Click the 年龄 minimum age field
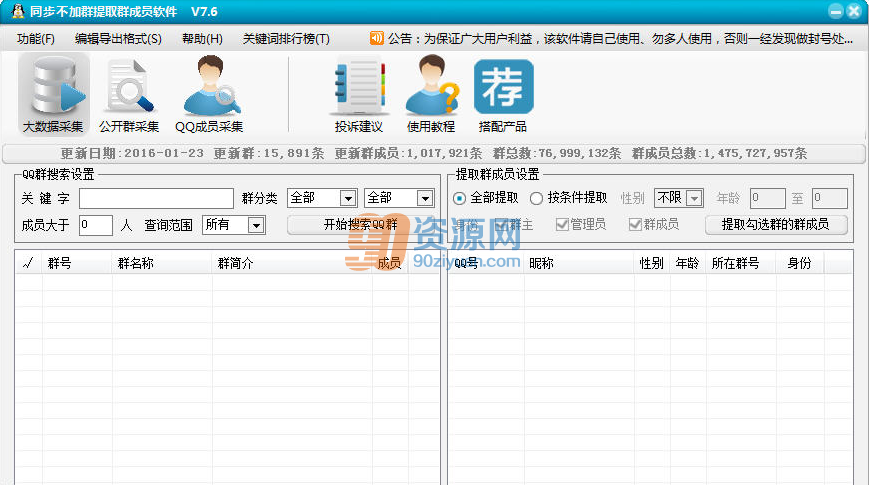 coord(767,198)
